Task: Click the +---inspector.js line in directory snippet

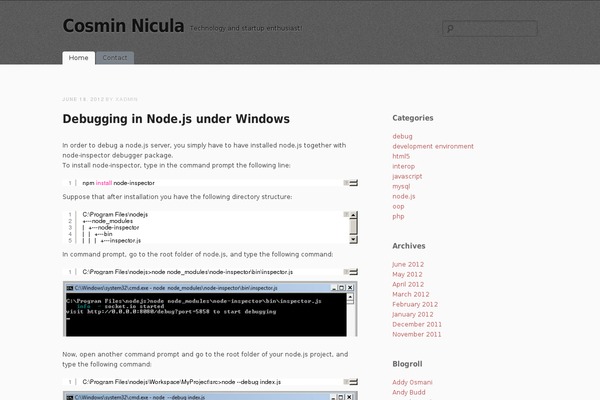Action: tap(112, 240)
